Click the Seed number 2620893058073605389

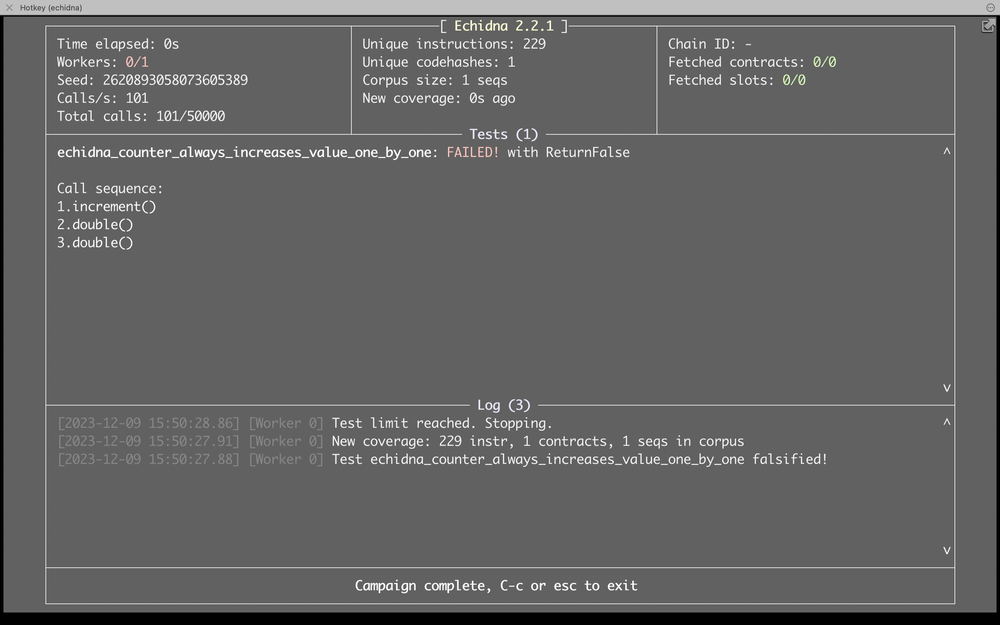[175, 80]
